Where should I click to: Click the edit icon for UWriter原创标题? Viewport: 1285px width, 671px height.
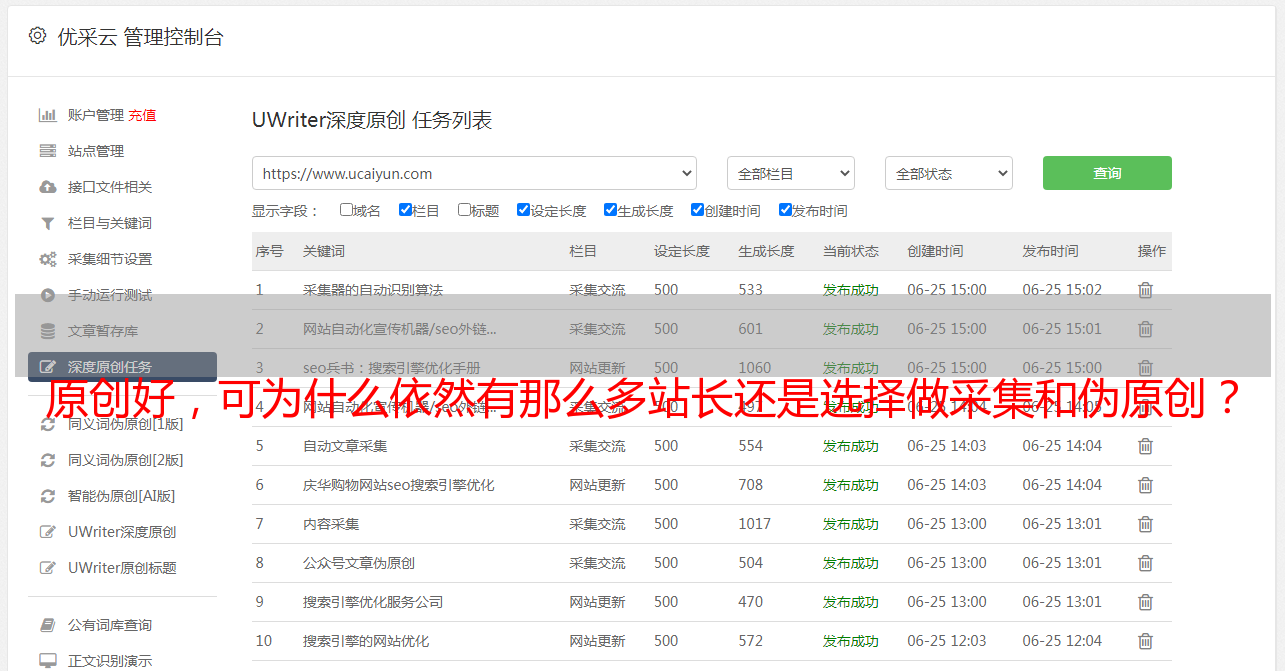click(x=47, y=568)
